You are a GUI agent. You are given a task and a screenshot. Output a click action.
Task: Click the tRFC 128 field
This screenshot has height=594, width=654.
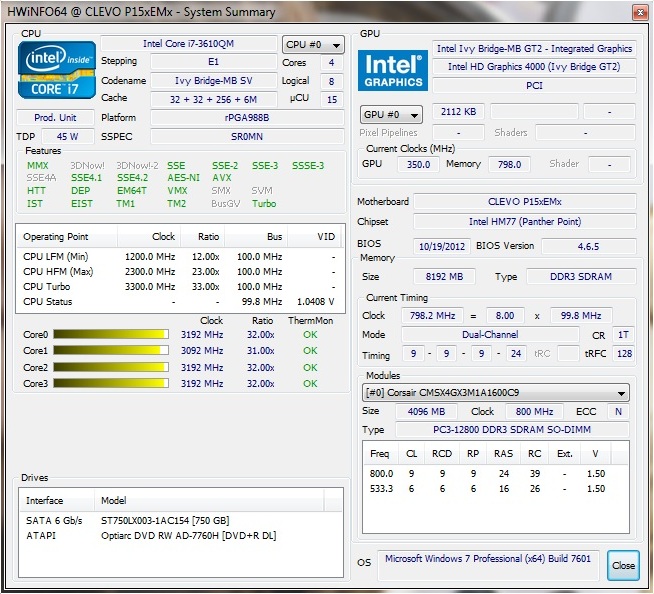coord(624,354)
